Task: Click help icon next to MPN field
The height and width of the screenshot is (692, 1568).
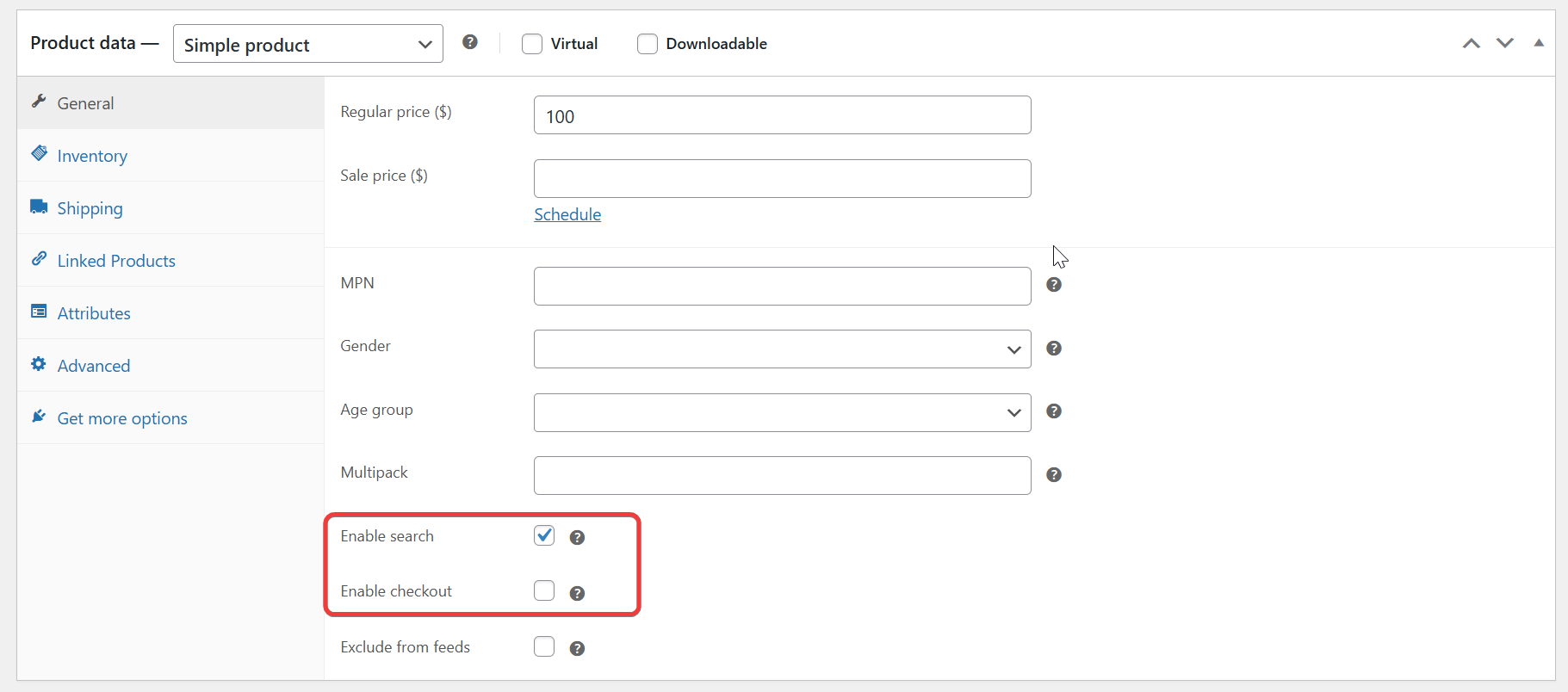Action: (x=1053, y=285)
